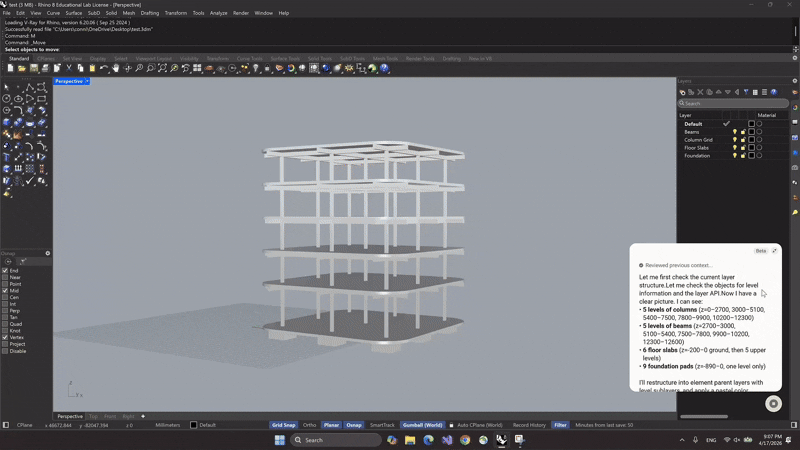Open the Layers panel gear options menu
The width and height of the screenshot is (800, 450).
tap(794, 81)
